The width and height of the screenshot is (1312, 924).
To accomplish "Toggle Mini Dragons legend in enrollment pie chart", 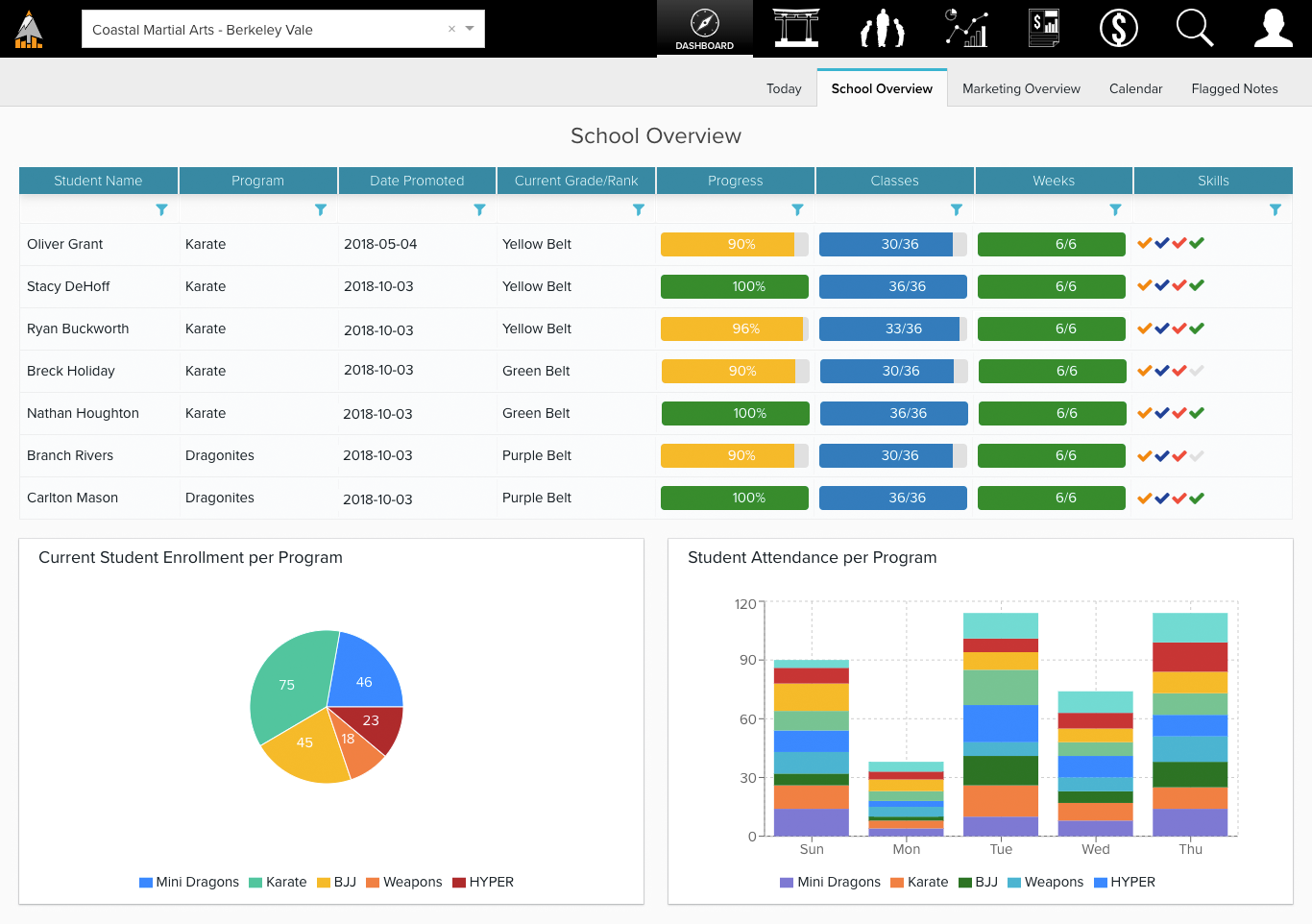I will point(189,882).
